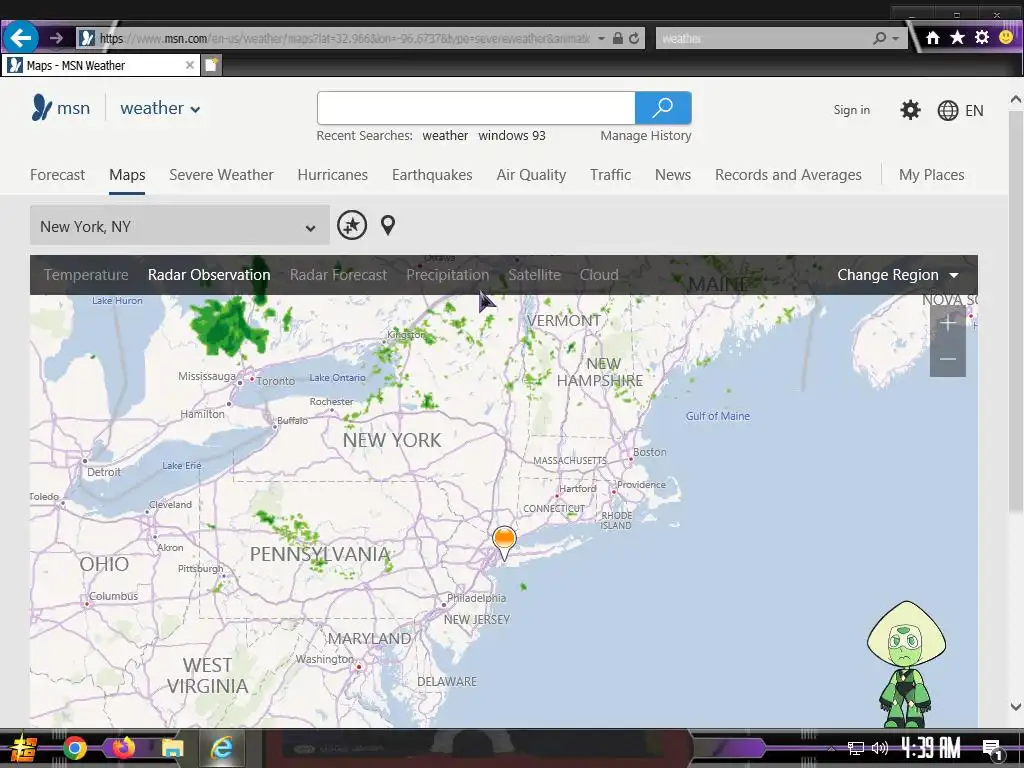Expand the New York, NY location dropdown
This screenshot has width=1024, height=768.
click(180, 225)
